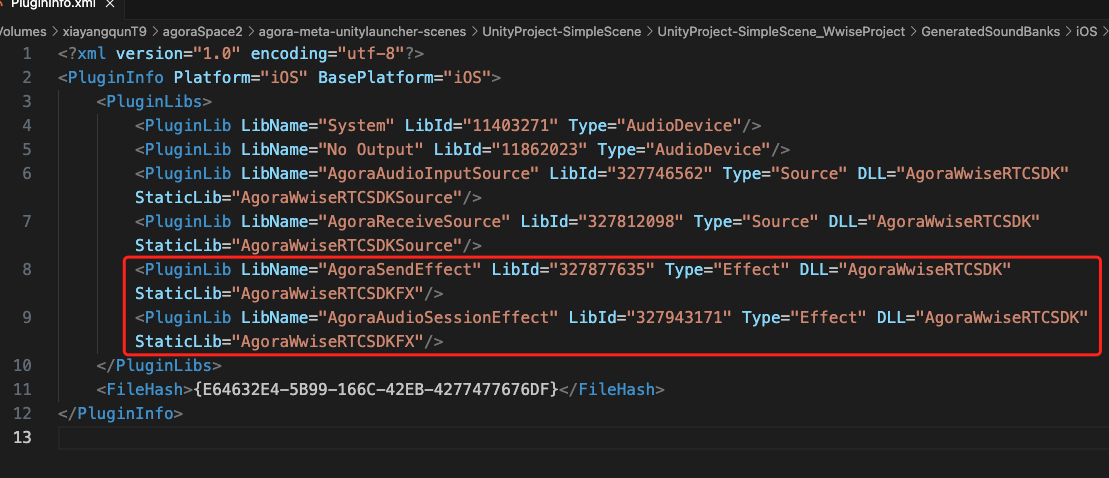
Task: Click LibId value "327943171"
Action: coord(680,317)
